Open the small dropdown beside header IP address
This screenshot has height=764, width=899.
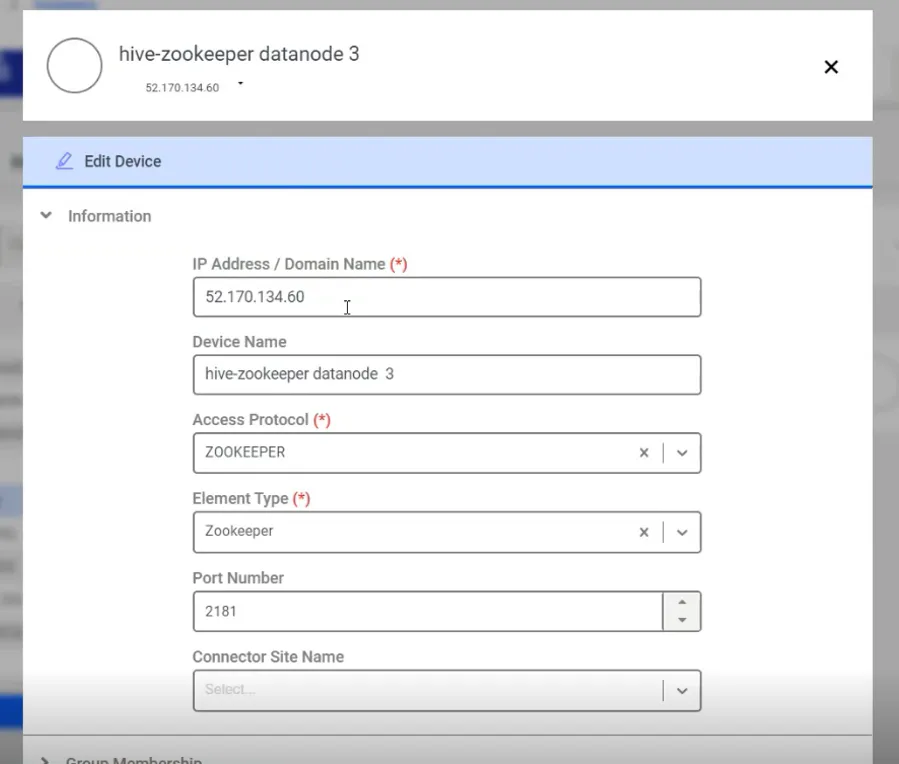(241, 84)
